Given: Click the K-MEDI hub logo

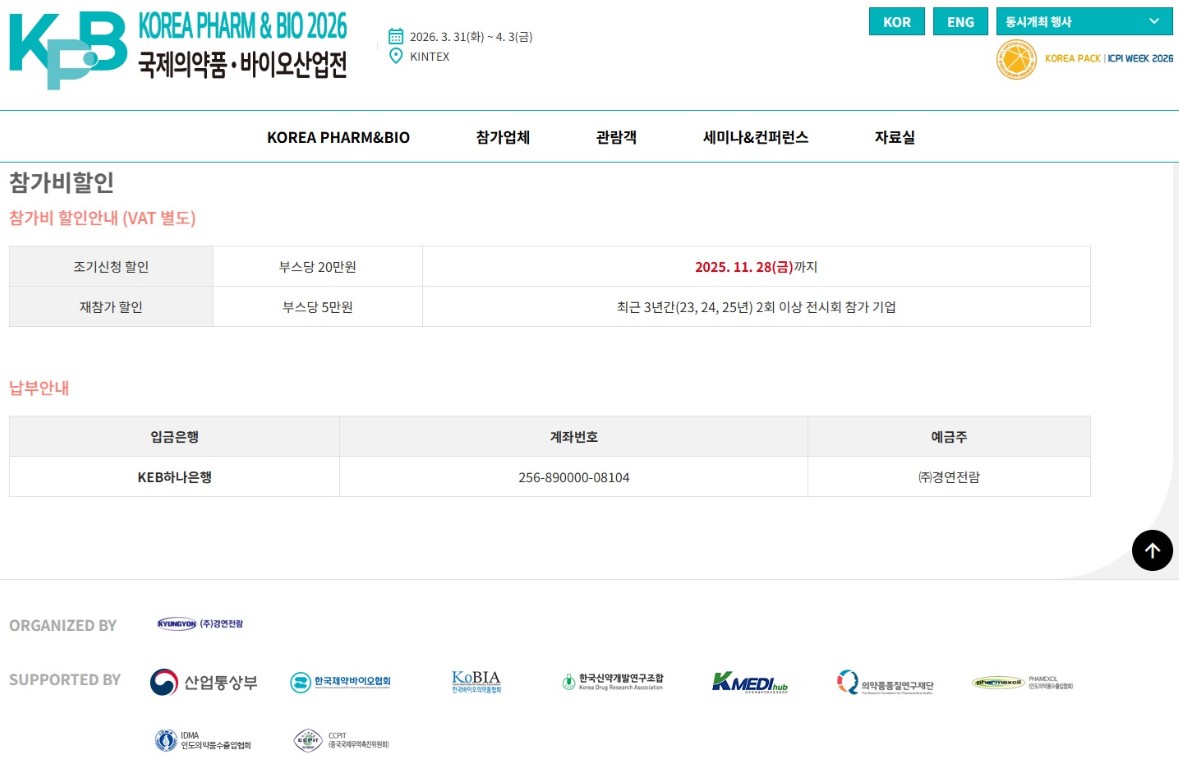Looking at the screenshot, I should [750, 682].
